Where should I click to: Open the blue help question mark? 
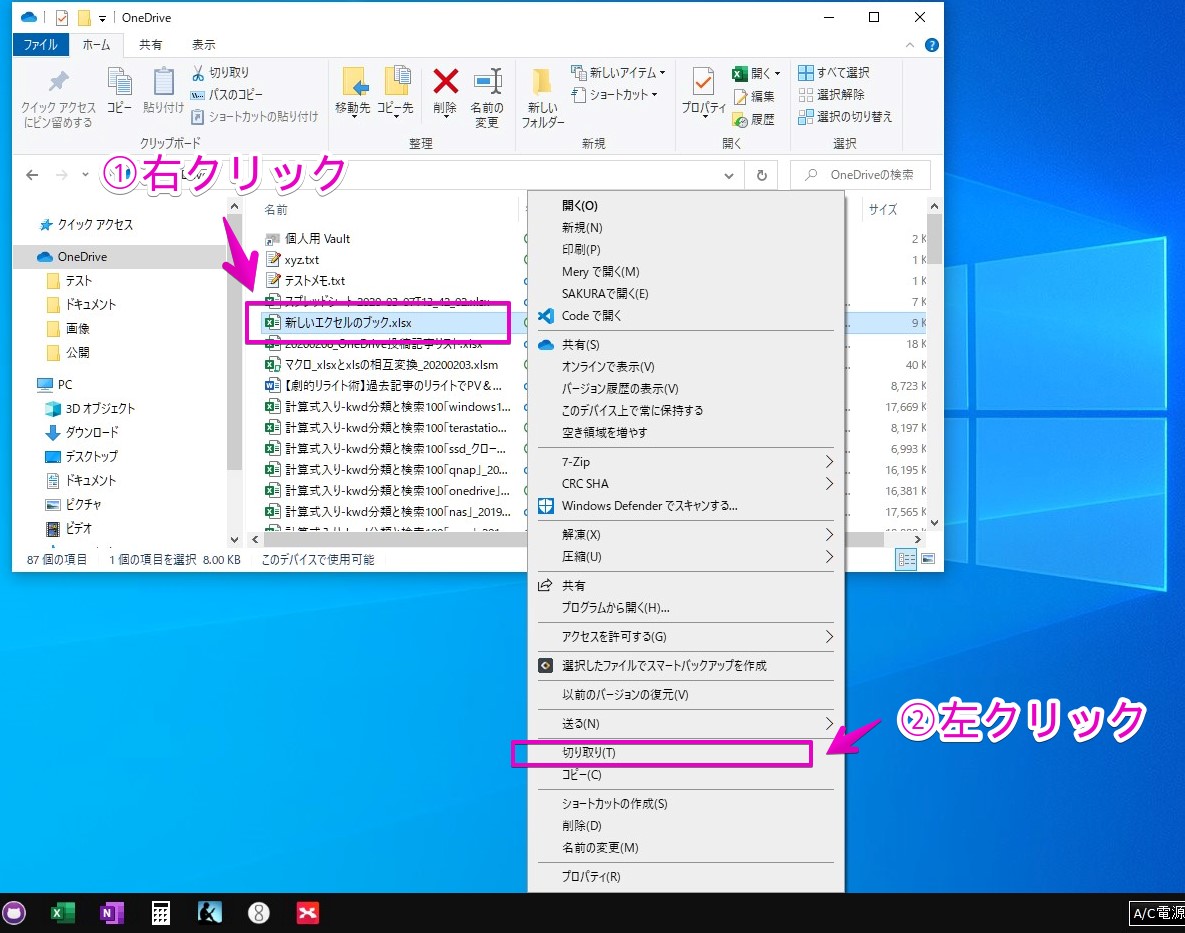click(x=932, y=45)
